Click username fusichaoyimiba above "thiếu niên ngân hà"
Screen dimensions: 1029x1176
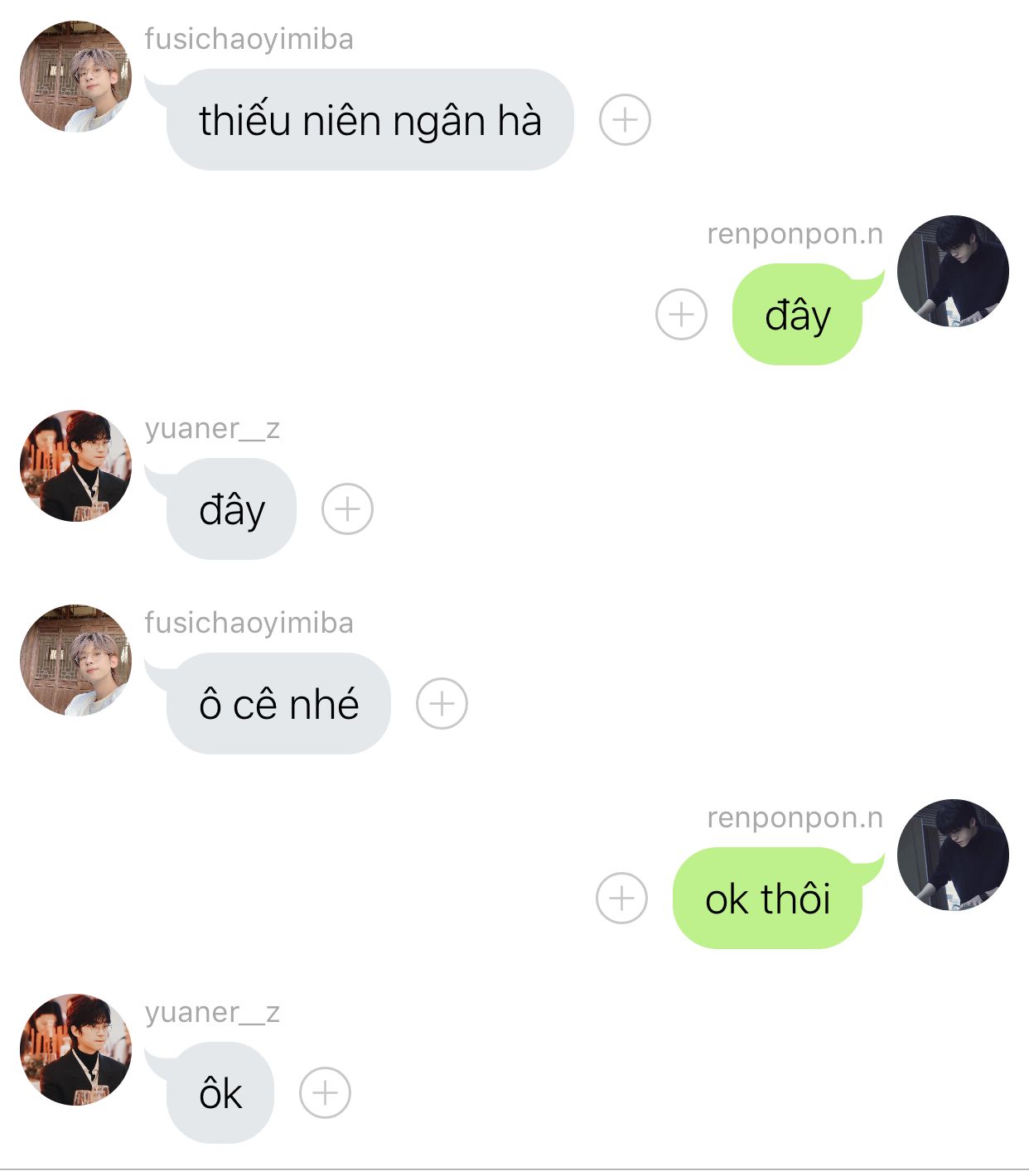(249, 39)
